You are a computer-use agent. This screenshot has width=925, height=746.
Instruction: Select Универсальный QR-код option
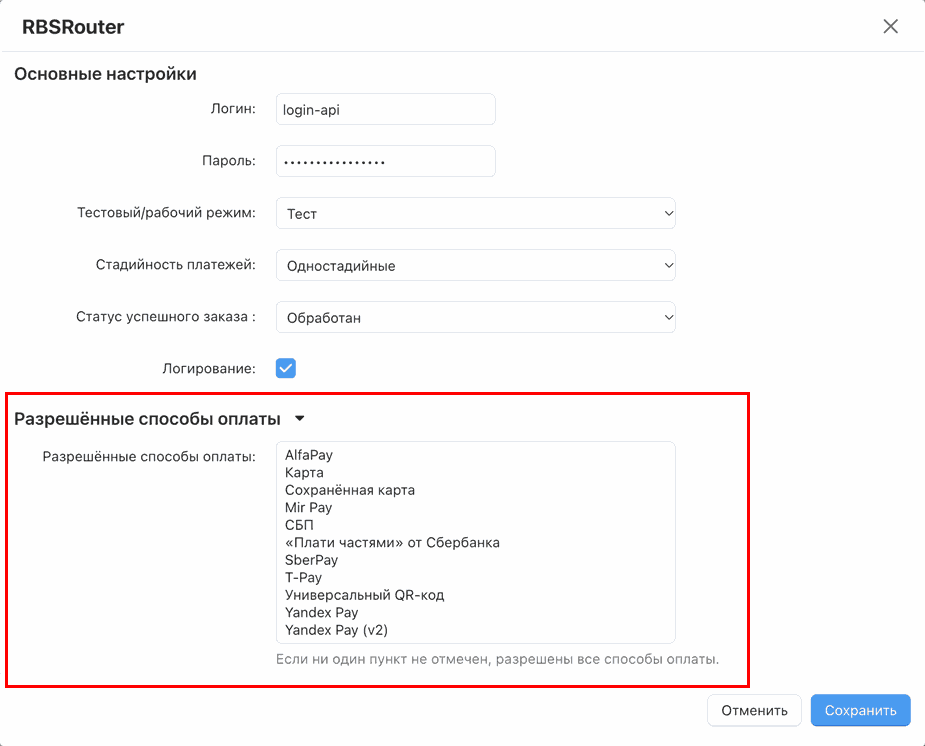475,595
